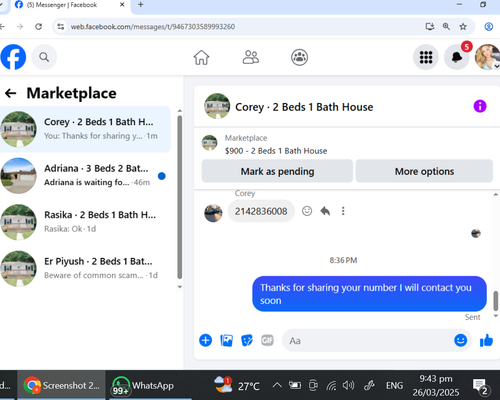
Task: Open the blue plus more actions icon
Action: (x=205, y=340)
